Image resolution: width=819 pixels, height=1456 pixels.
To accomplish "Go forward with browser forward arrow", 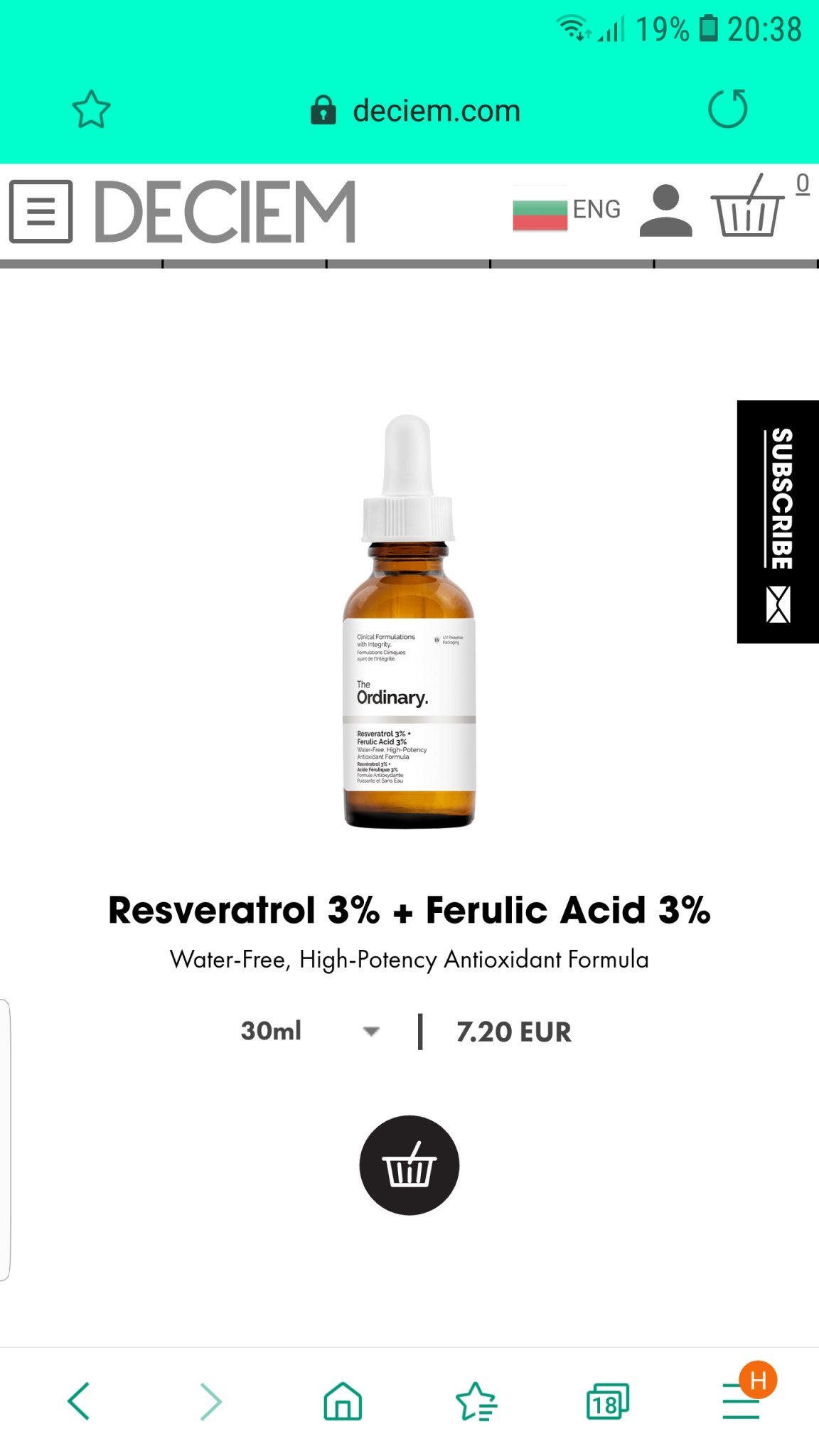I will (210, 1401).
